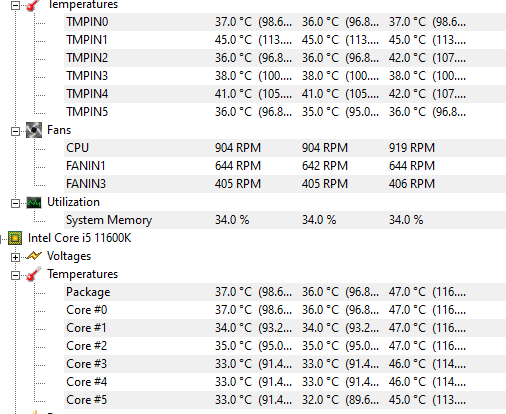Select the CPU fan row
Image resolution: width=506 pixels, height=414 pixels.
285,148
